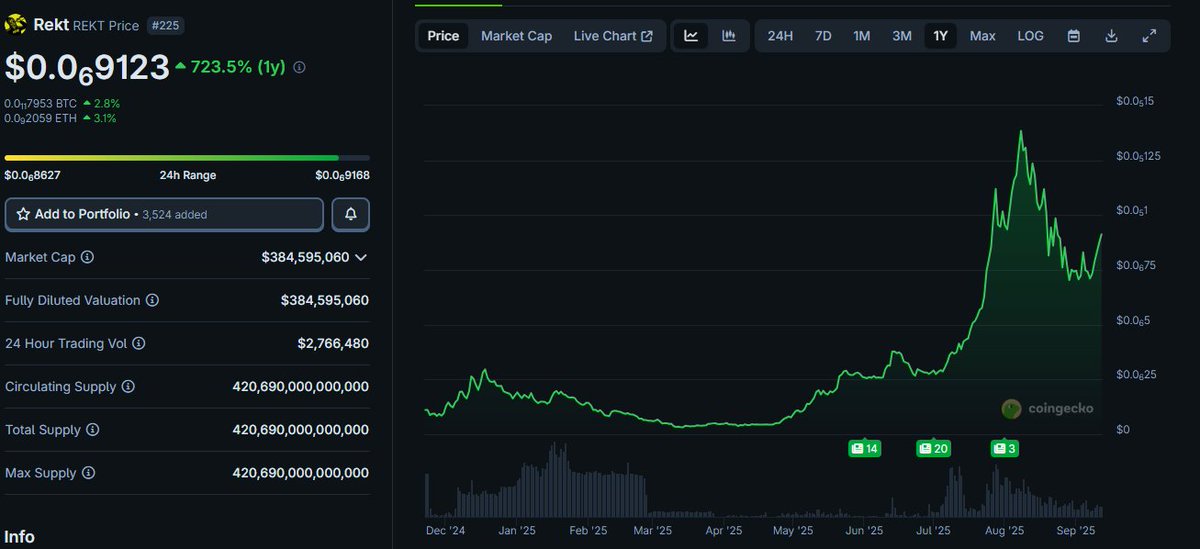Show Circulating Supply info icon
The image size is (1200, 549).
(x=129, y=386)
